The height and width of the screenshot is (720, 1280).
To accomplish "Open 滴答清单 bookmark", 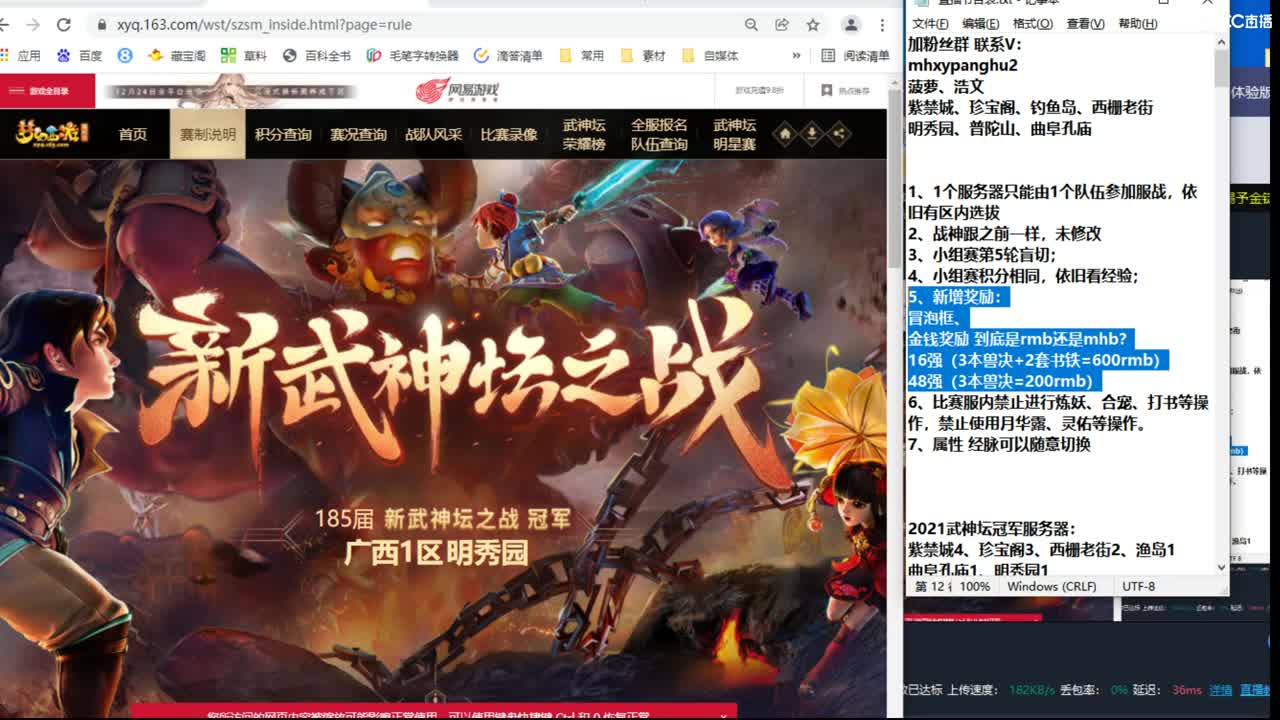I will pyautogui.click(x=508, y=56).
